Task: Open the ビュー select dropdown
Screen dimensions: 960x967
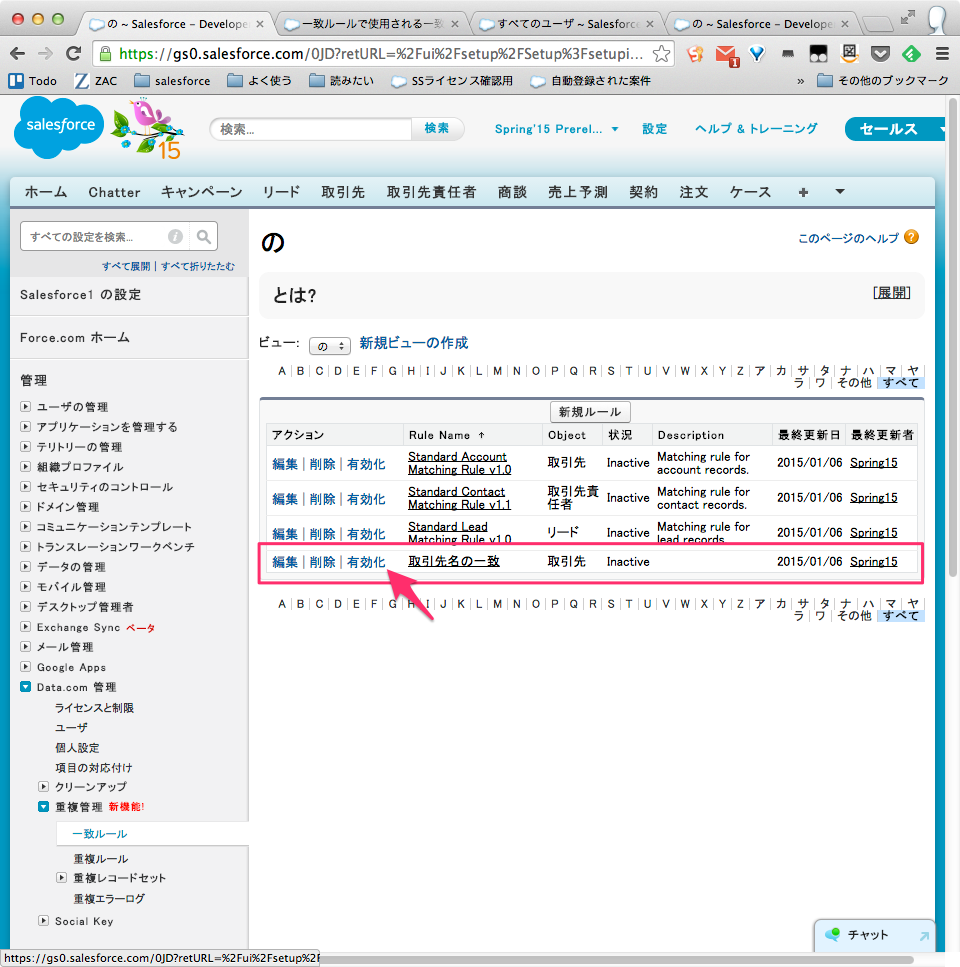Action: (x=330, y=346)
